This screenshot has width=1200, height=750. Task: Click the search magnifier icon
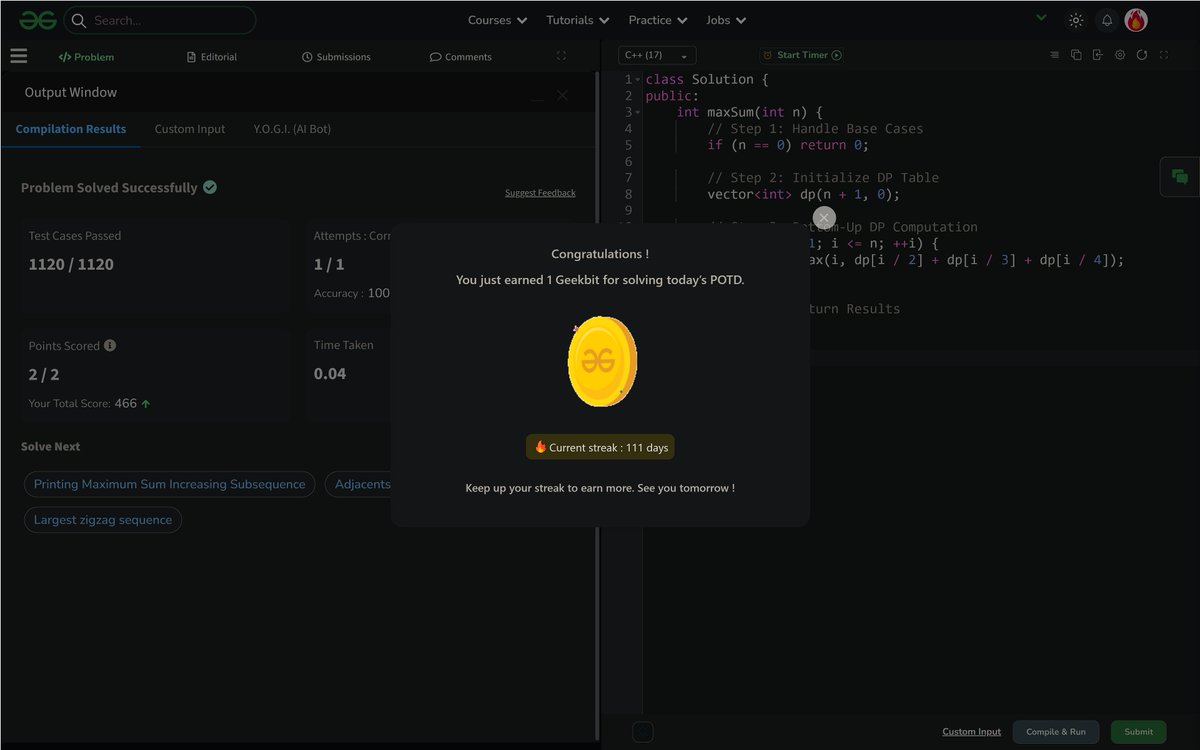[79, 20]
